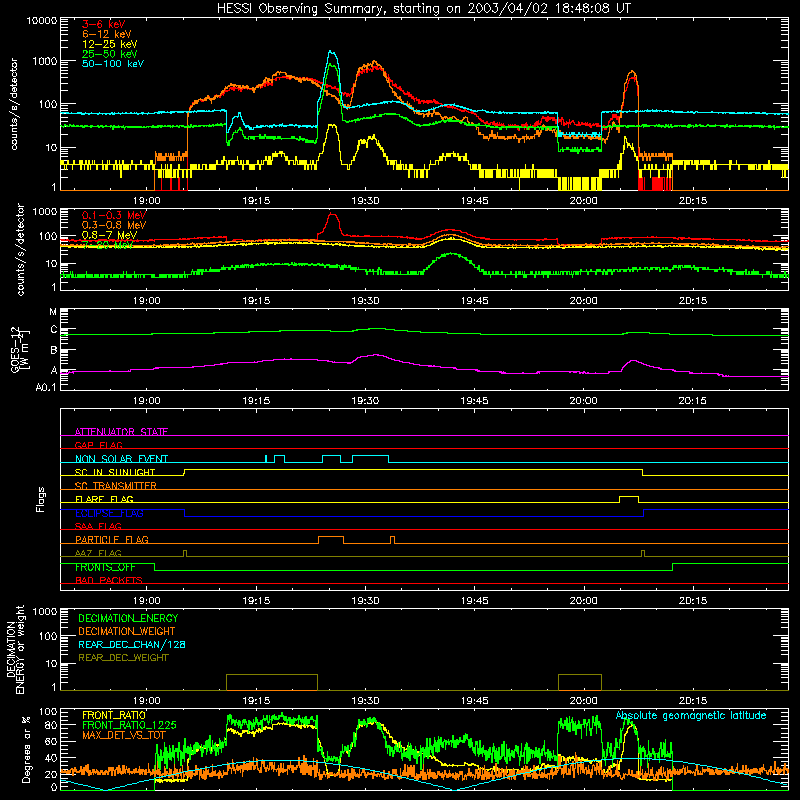Select the 12-25 keV legend label
The image size is (800, 800).
(110, 44)
